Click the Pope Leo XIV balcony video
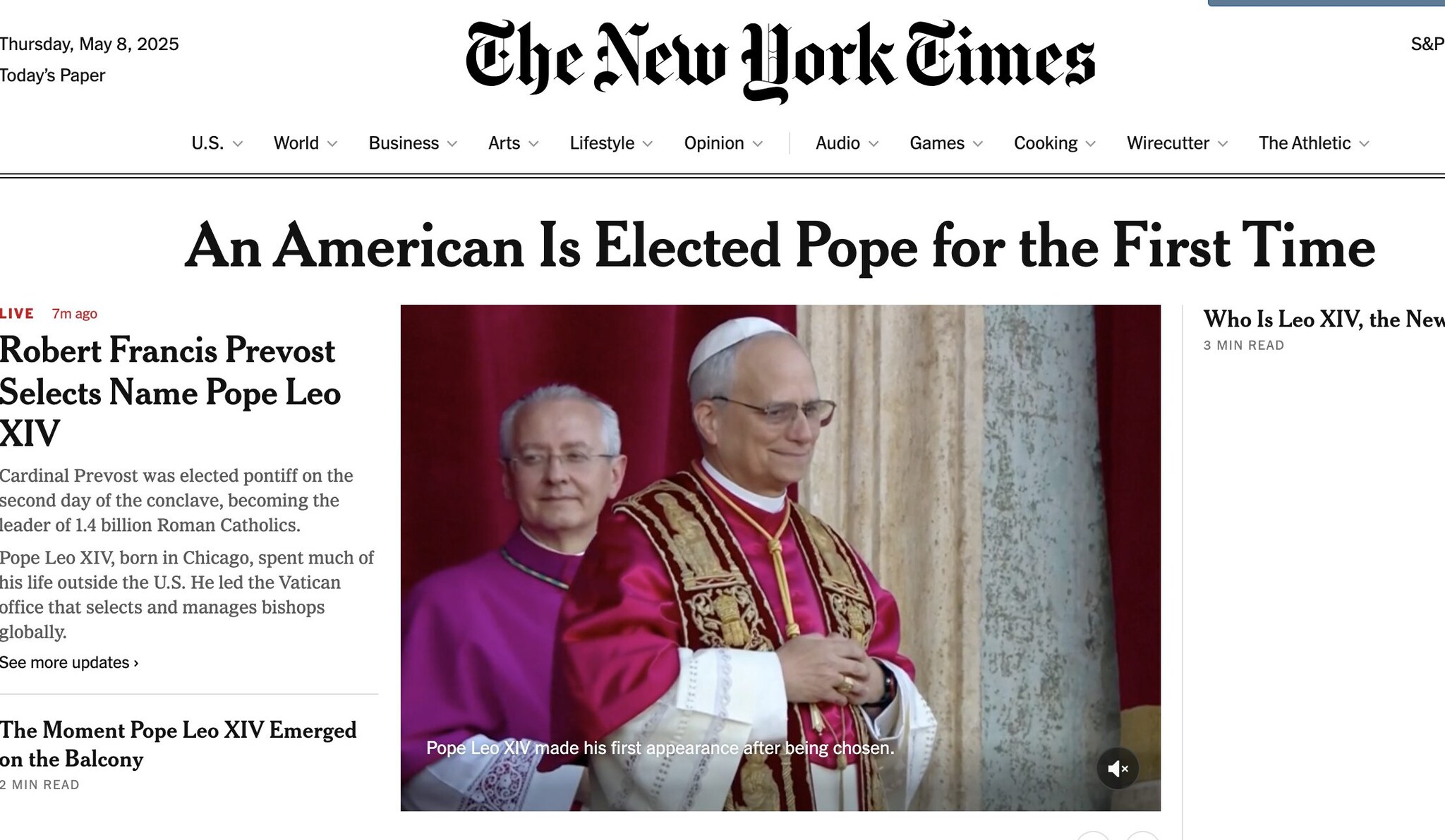1445x840 pixels. (780, 558)
